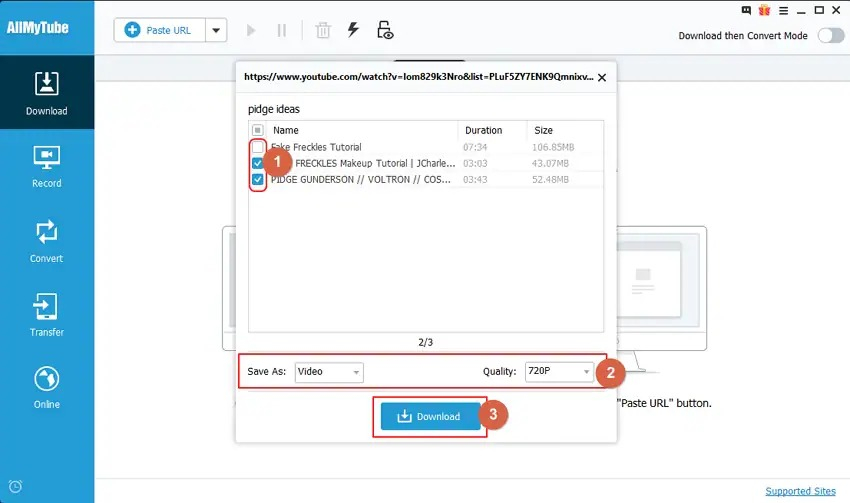This screenshot has width=850, height=503.
Task: Click the gift box icon in title bar
Action: coord(764,10)
